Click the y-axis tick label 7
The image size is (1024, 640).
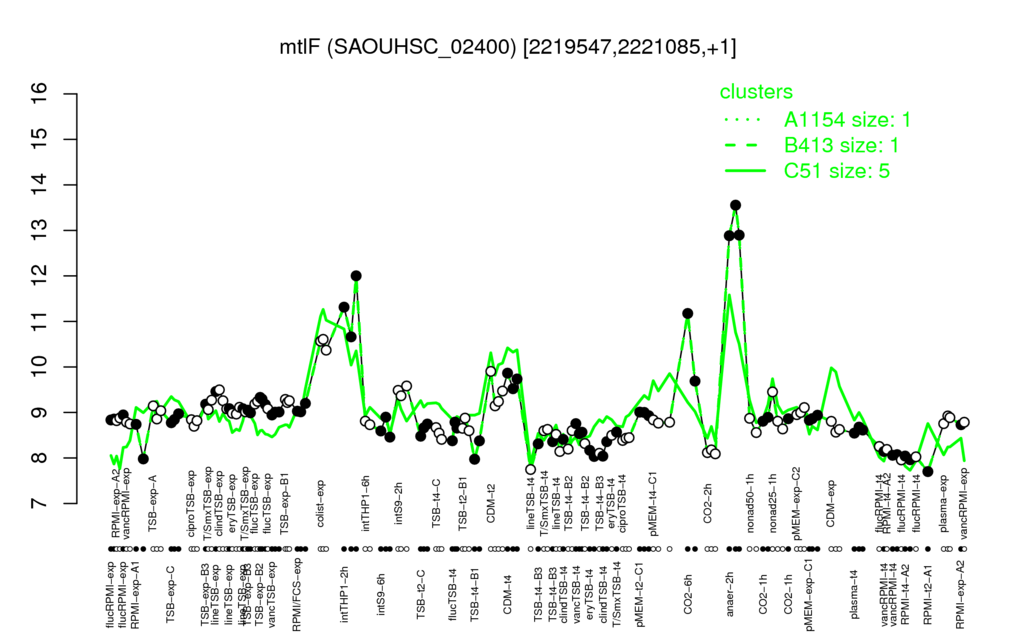(40, 504)
